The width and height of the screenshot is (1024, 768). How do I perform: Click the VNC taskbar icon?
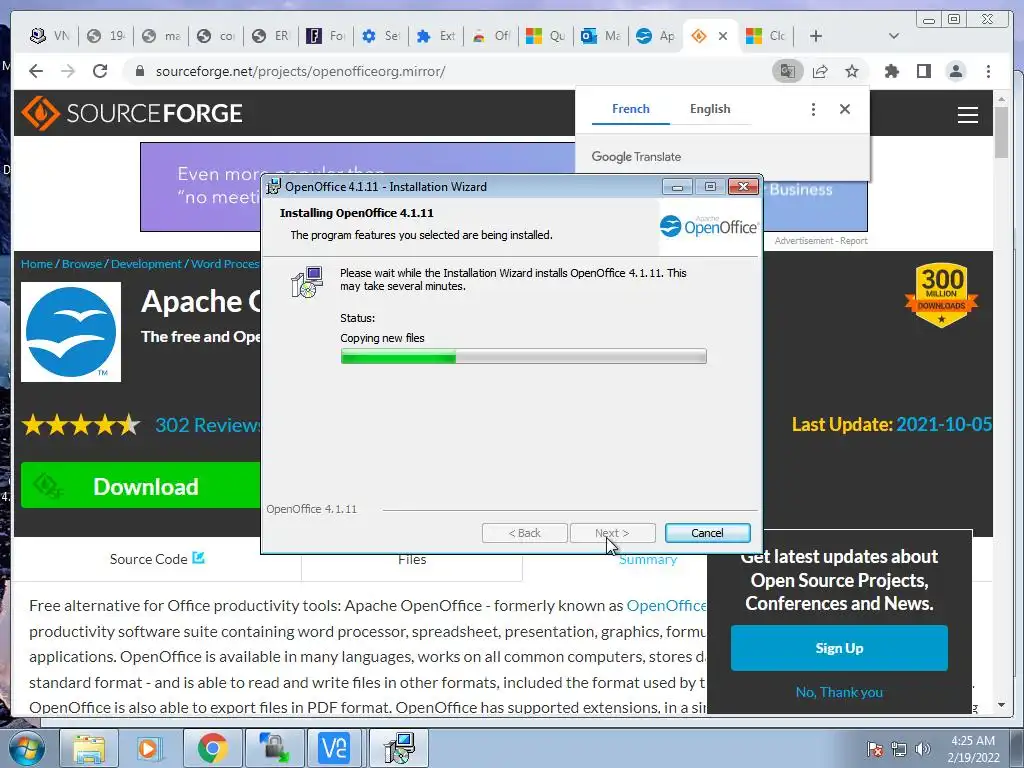point(335,748)
